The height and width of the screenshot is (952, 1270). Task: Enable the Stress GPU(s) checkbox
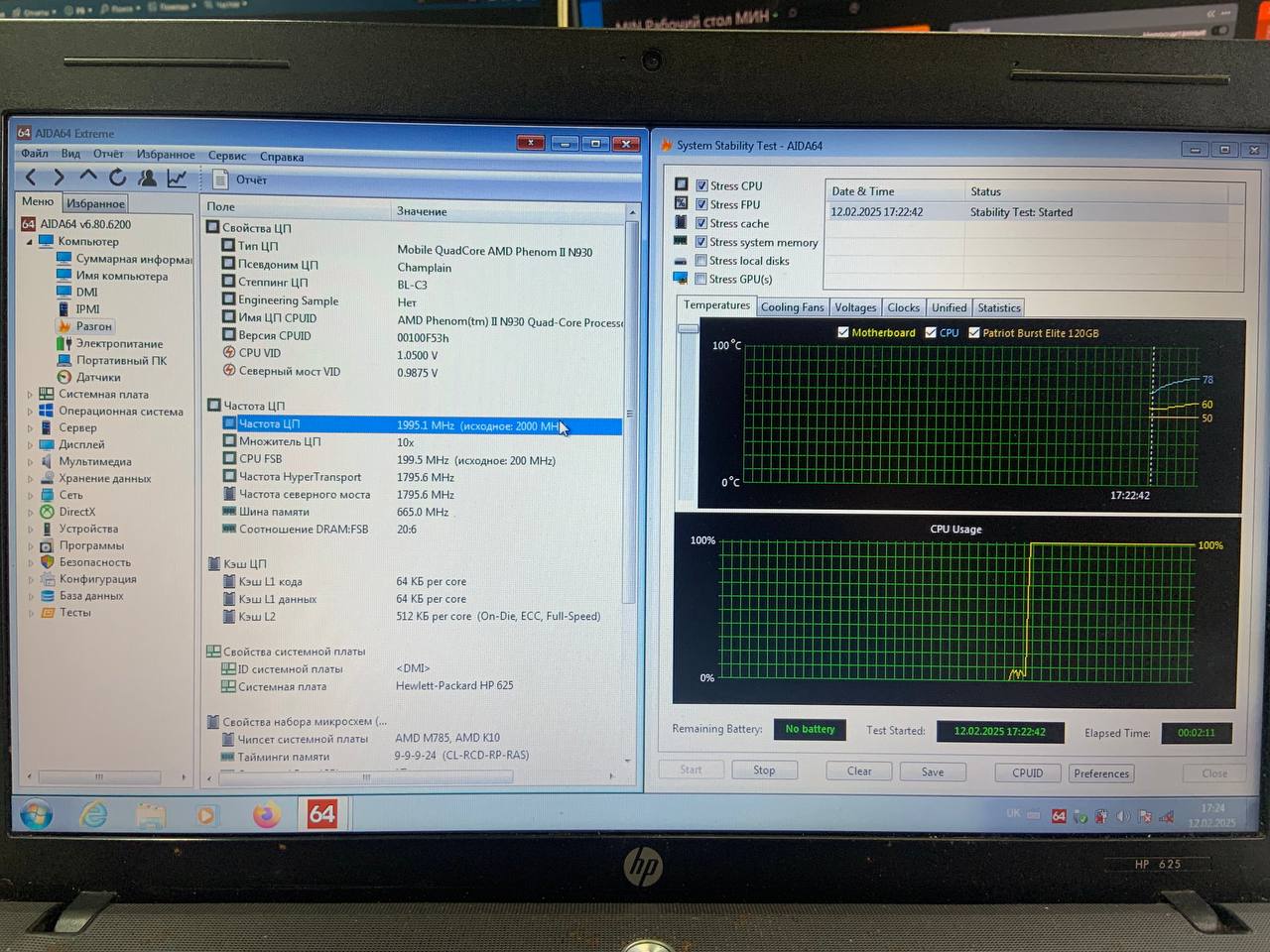tap(701, 279)
